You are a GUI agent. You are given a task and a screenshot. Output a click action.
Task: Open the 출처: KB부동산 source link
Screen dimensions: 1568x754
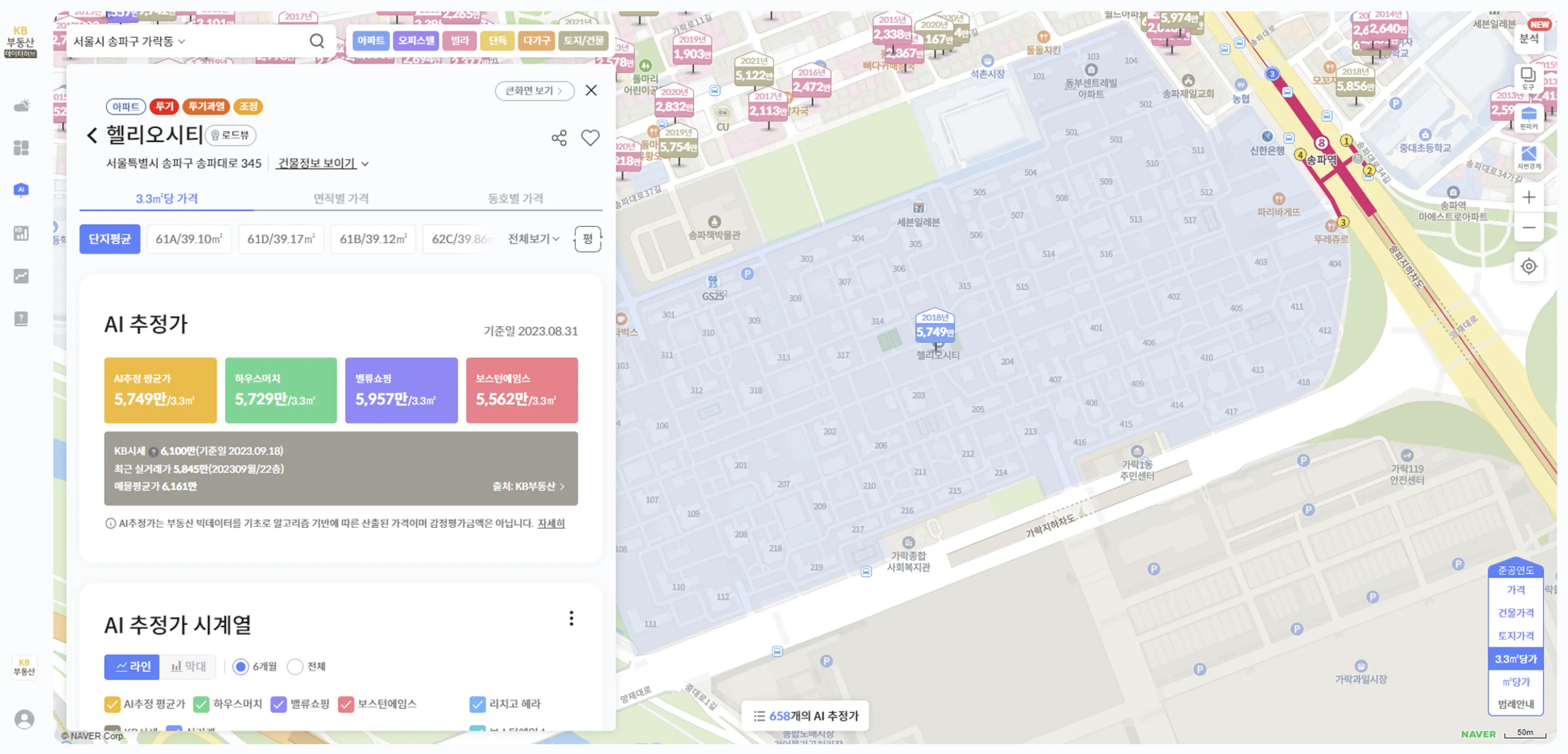click(x=528, y=486)
